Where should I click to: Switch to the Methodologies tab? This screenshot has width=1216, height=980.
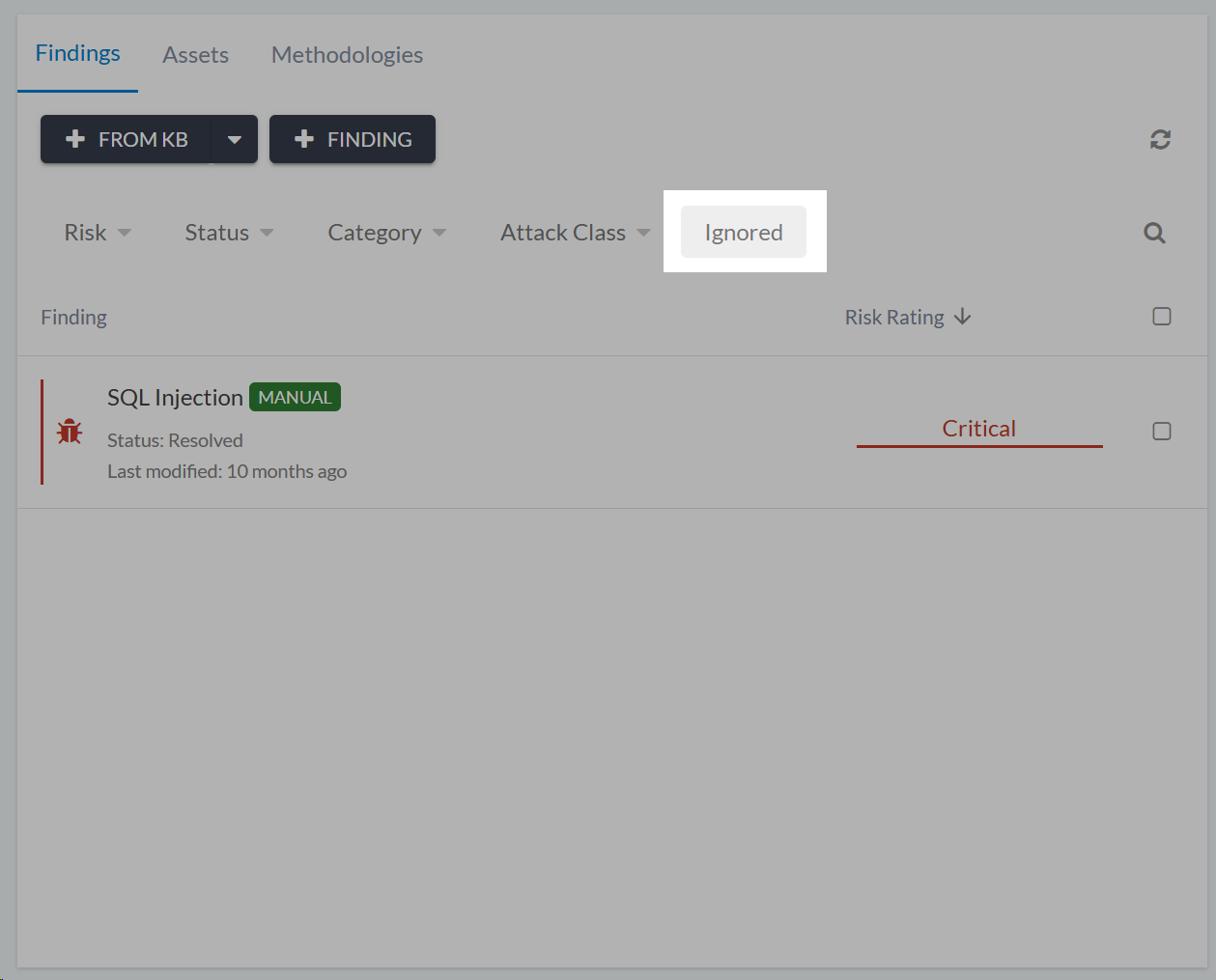click(x=347, y=55)
